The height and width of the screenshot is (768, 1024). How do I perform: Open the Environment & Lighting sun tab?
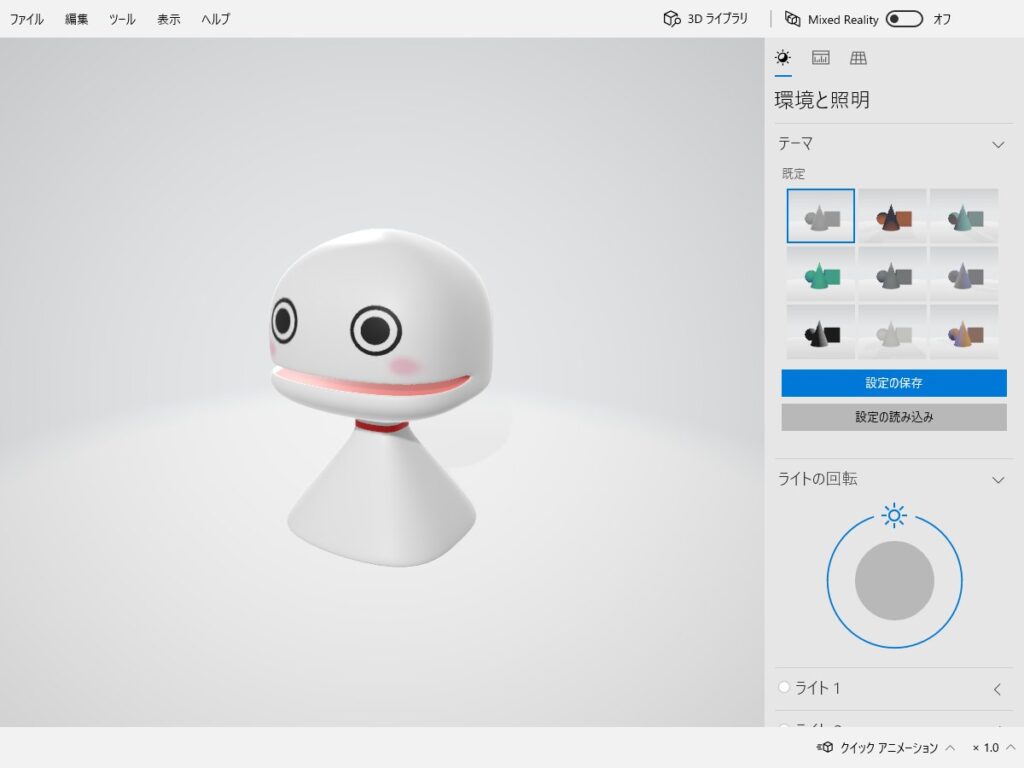(x=783, y=58)
